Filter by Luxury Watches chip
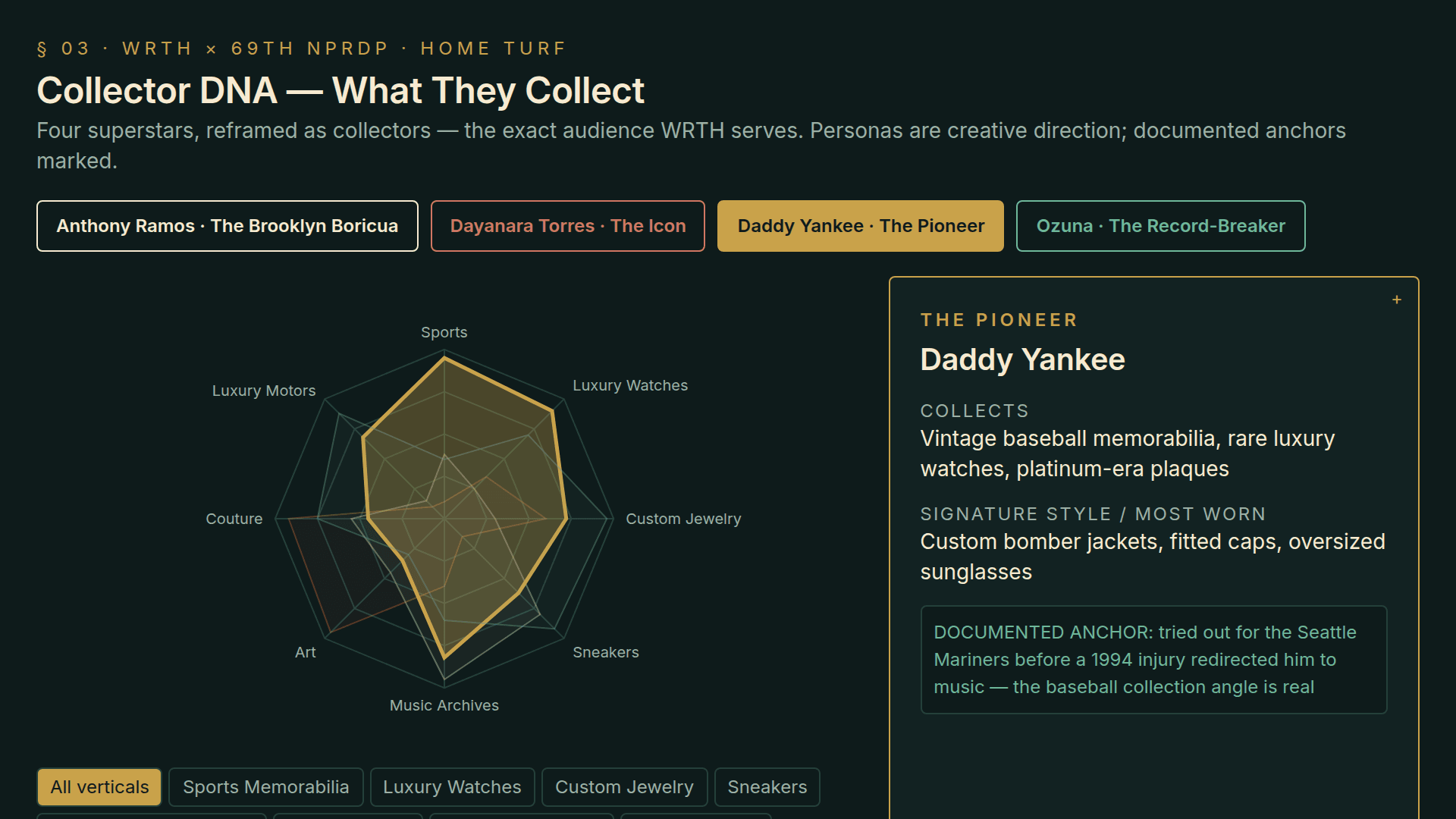Viewport: 1456px width, 819px height. point(452,787)
